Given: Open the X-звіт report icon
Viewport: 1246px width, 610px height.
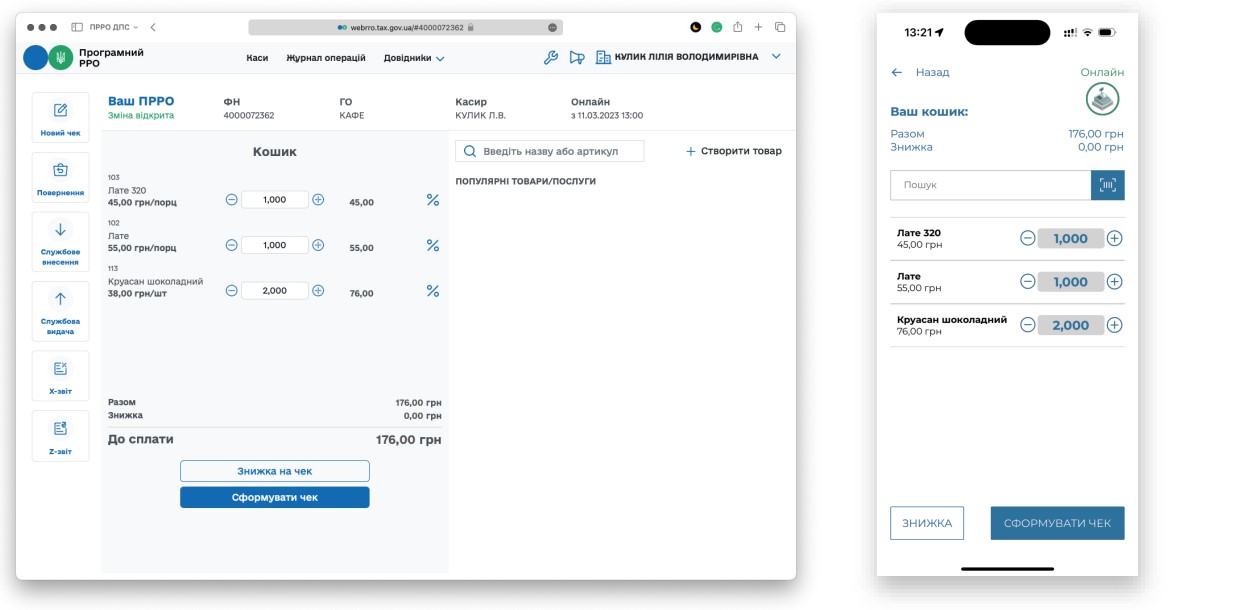Looking at the screenshot, I should click(x=60, y=369).
